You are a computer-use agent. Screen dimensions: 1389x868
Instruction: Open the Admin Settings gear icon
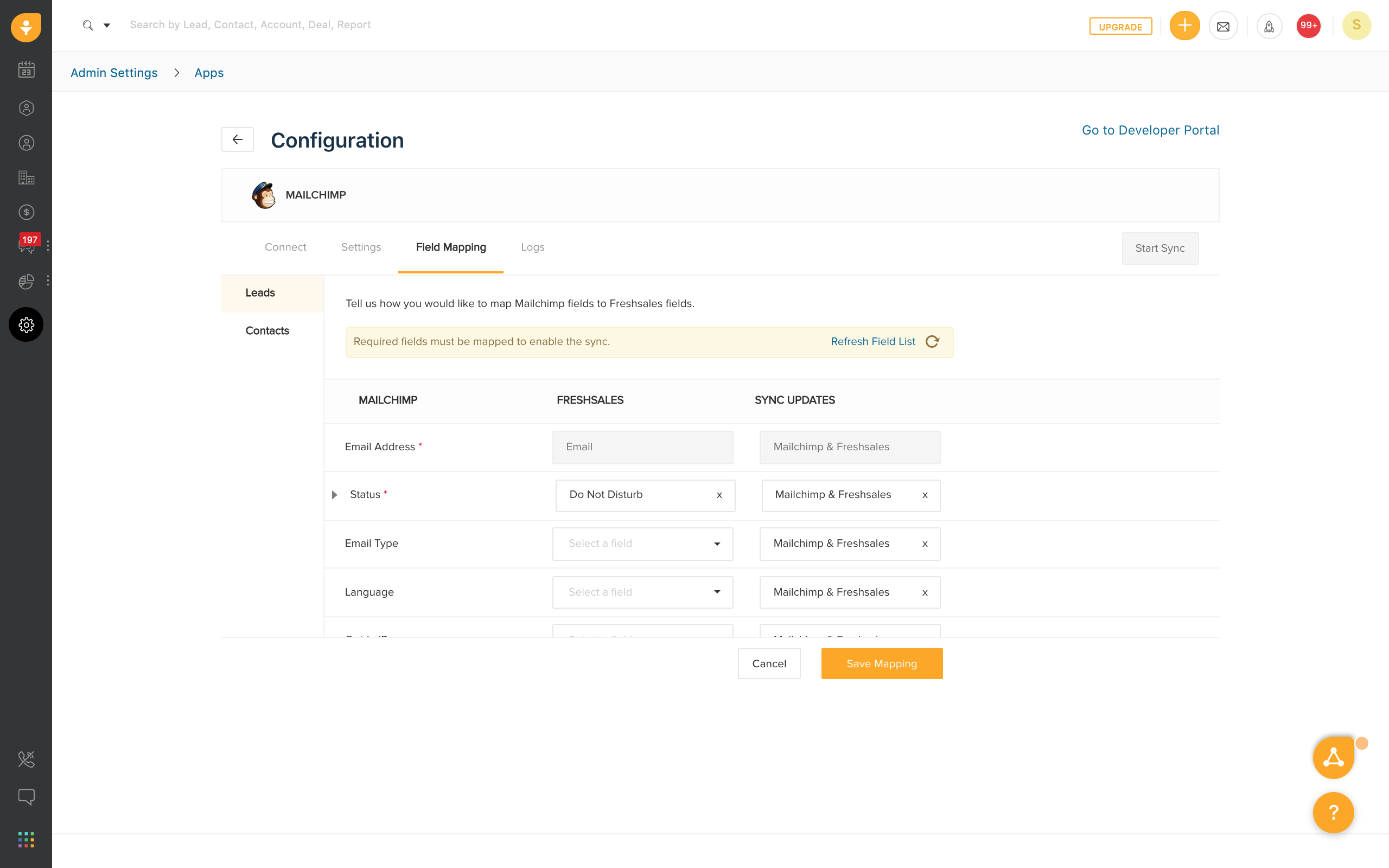point(26,325)
